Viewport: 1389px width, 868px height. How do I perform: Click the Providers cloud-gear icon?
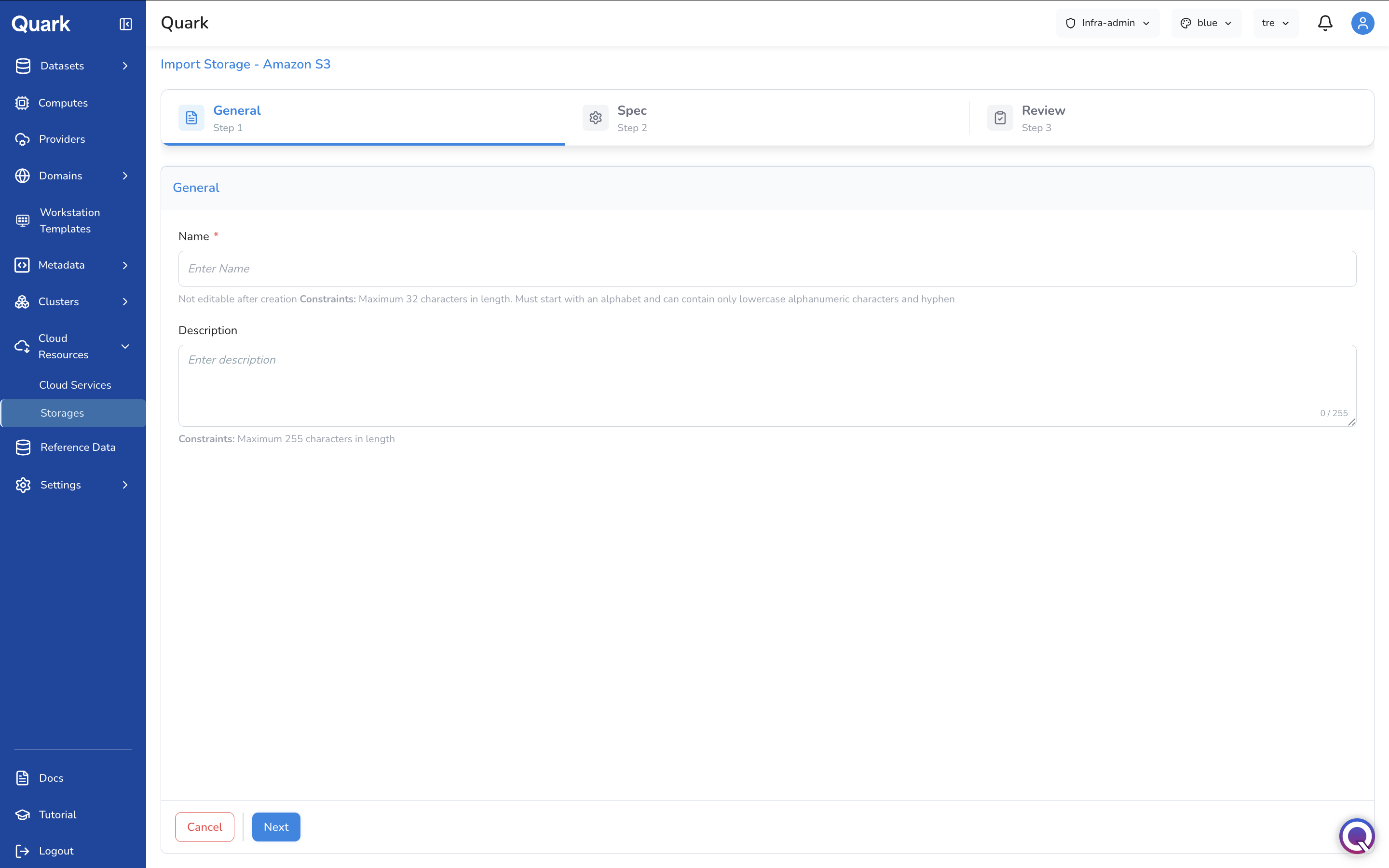(22, 139)
